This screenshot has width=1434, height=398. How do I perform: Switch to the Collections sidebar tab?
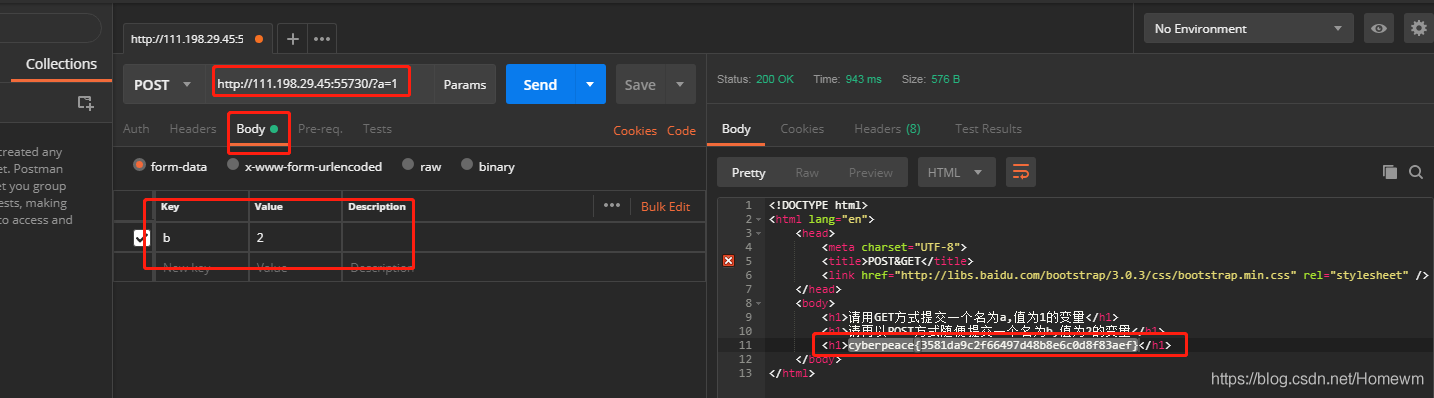click(61, 64)
